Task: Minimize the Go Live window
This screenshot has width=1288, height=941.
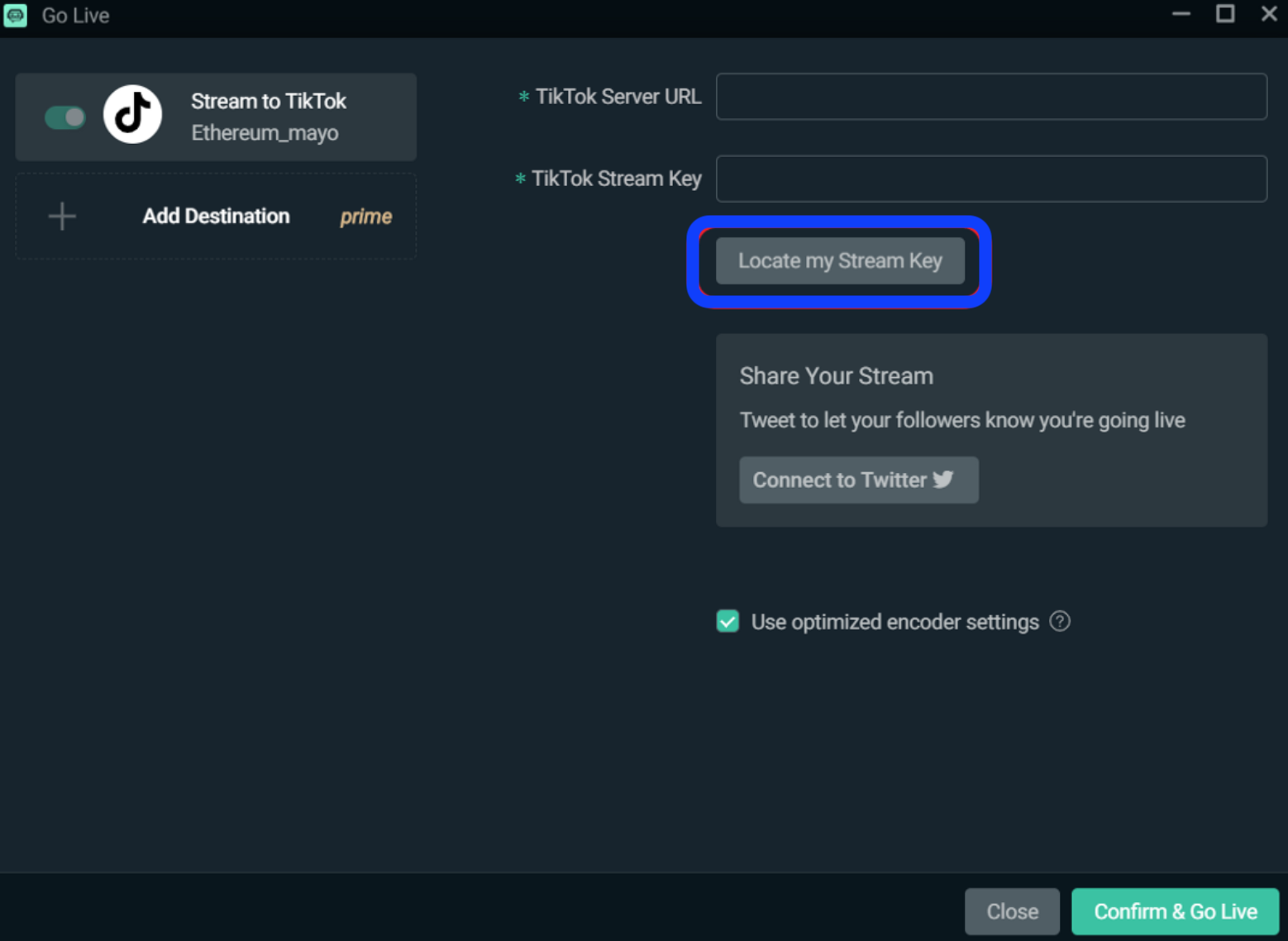Action: click(1181, 14)
